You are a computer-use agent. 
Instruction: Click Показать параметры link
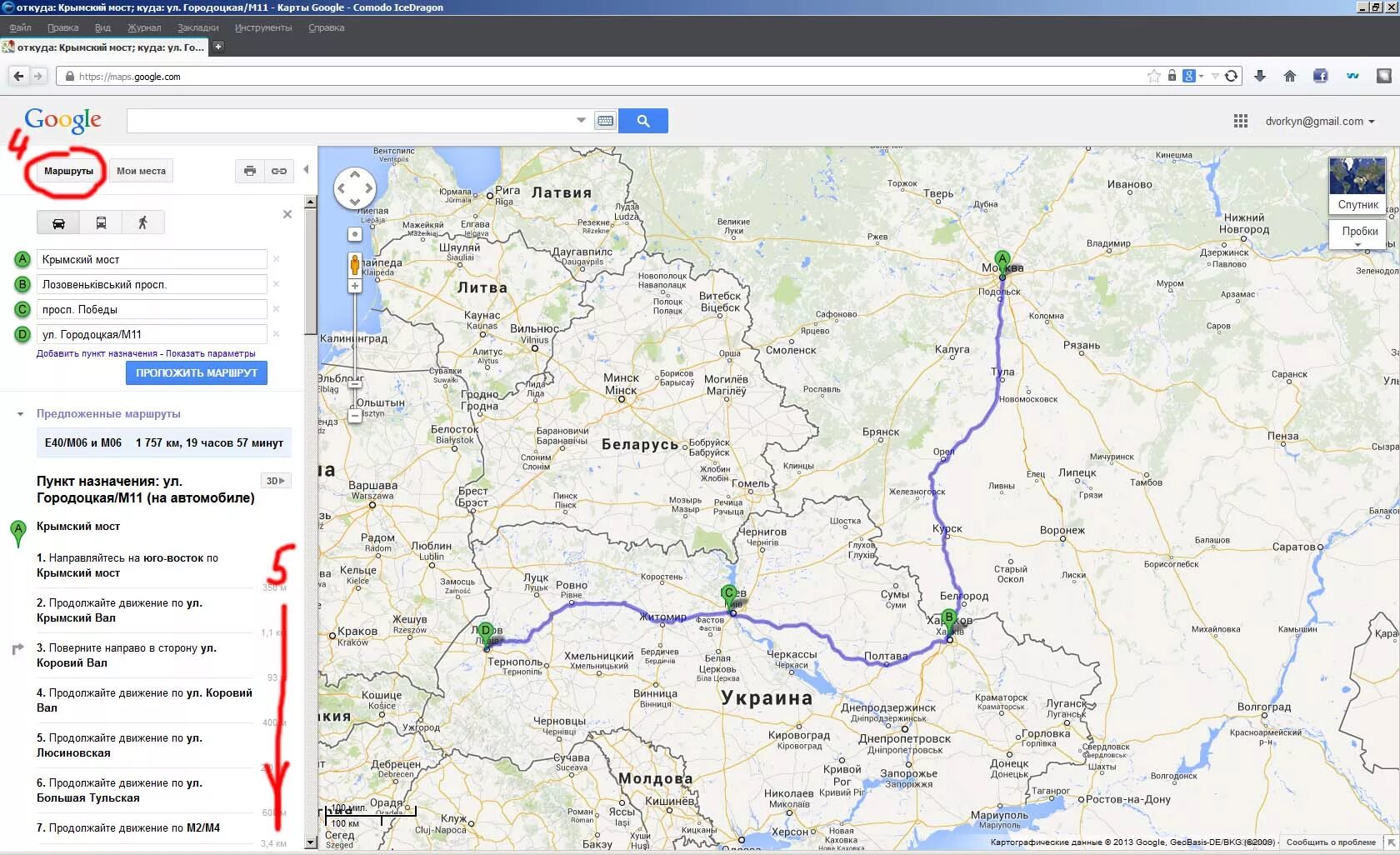coord(211,353)
